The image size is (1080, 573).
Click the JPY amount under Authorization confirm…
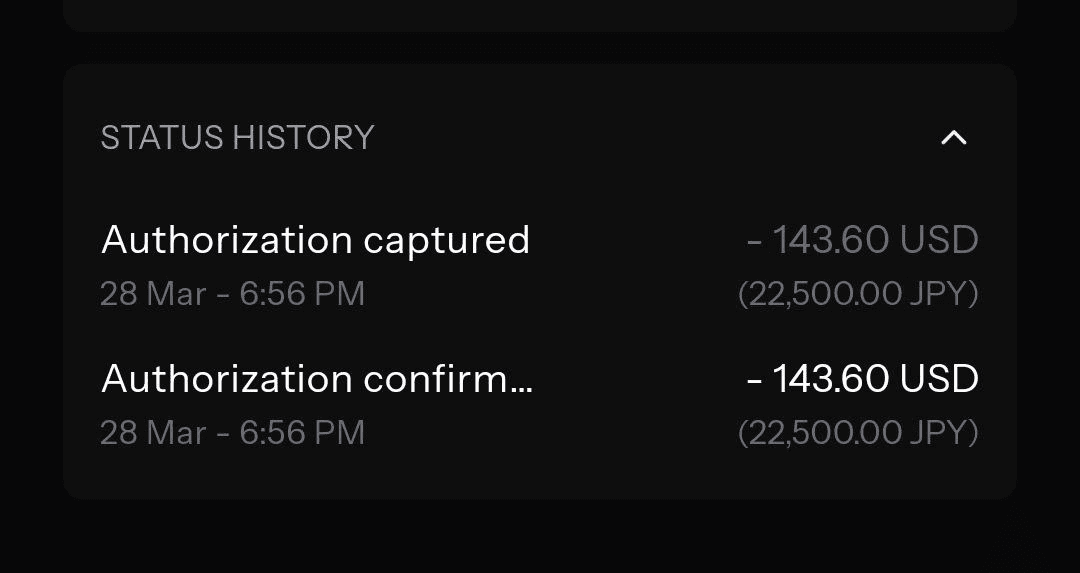click(857, 433)
